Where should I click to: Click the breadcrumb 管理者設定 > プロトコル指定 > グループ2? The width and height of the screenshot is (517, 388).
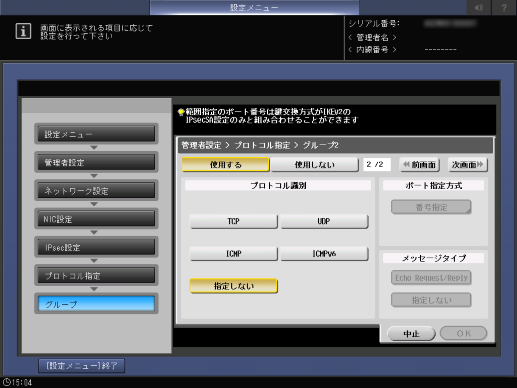[260, 145]
